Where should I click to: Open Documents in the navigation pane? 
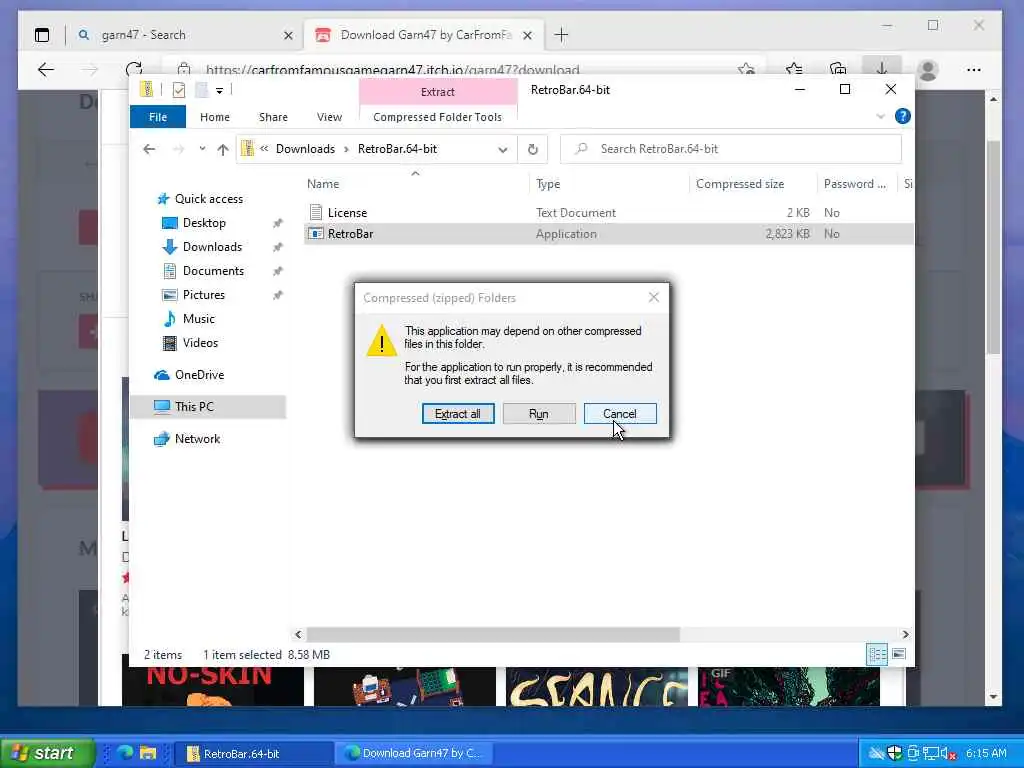[213, 271]
